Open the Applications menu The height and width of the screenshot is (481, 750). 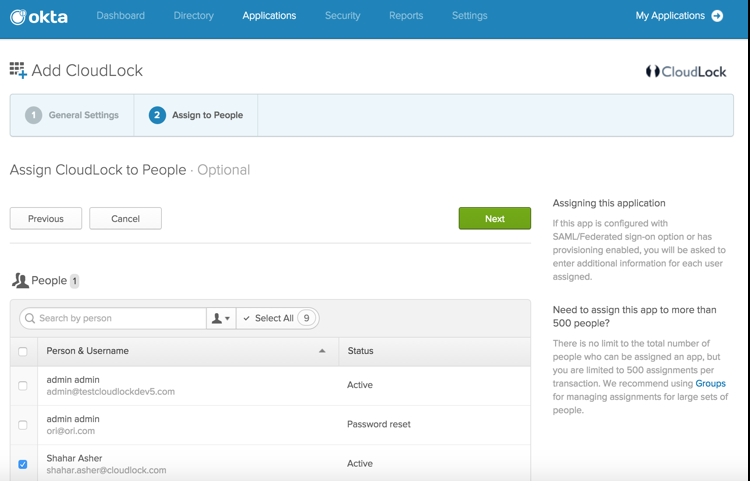pos(269,16)
